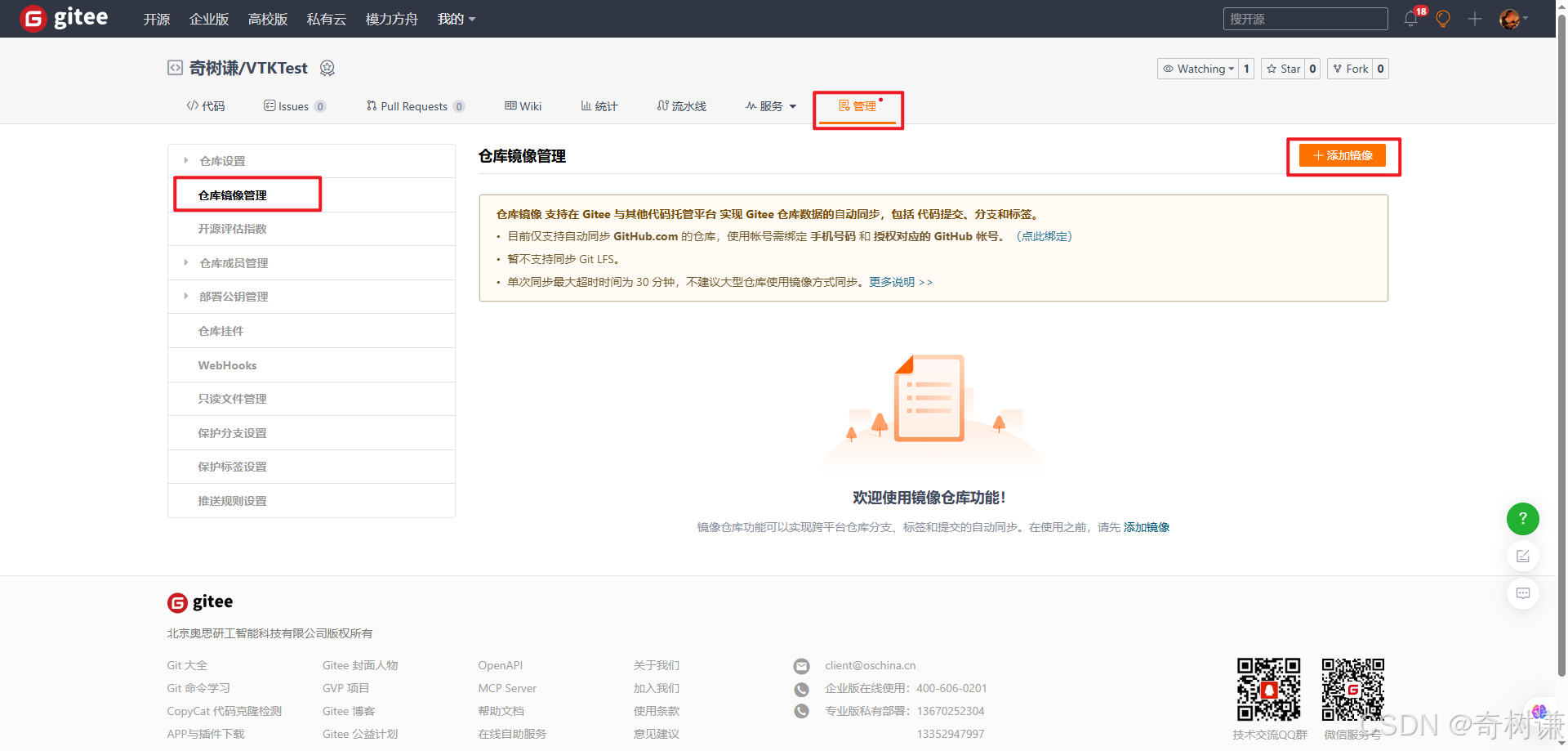The width and height of the screenshot is (1568, 751).
Task: Open 保护分支设置 in the sidebar
Action: tap(311, 433)
